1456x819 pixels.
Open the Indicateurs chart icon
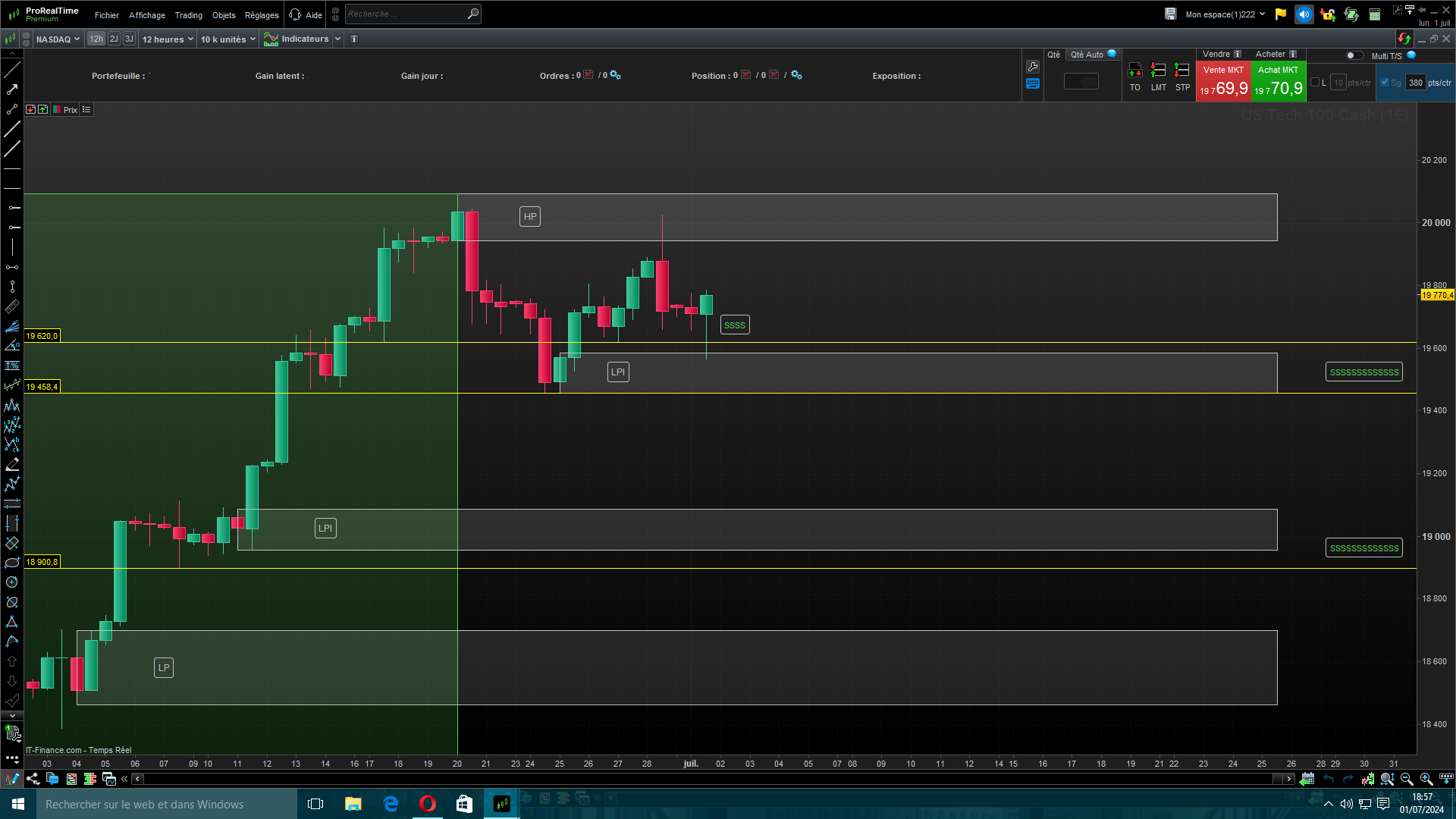(x=271, y=39)
